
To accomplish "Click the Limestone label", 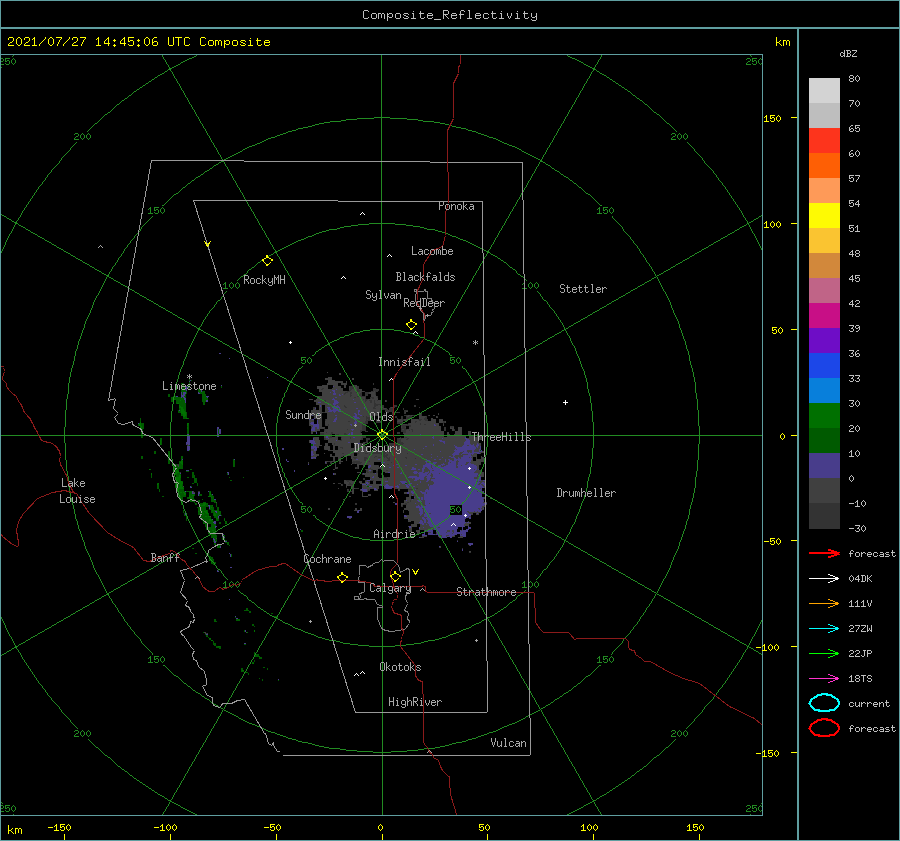I will (x=189, y=386).
